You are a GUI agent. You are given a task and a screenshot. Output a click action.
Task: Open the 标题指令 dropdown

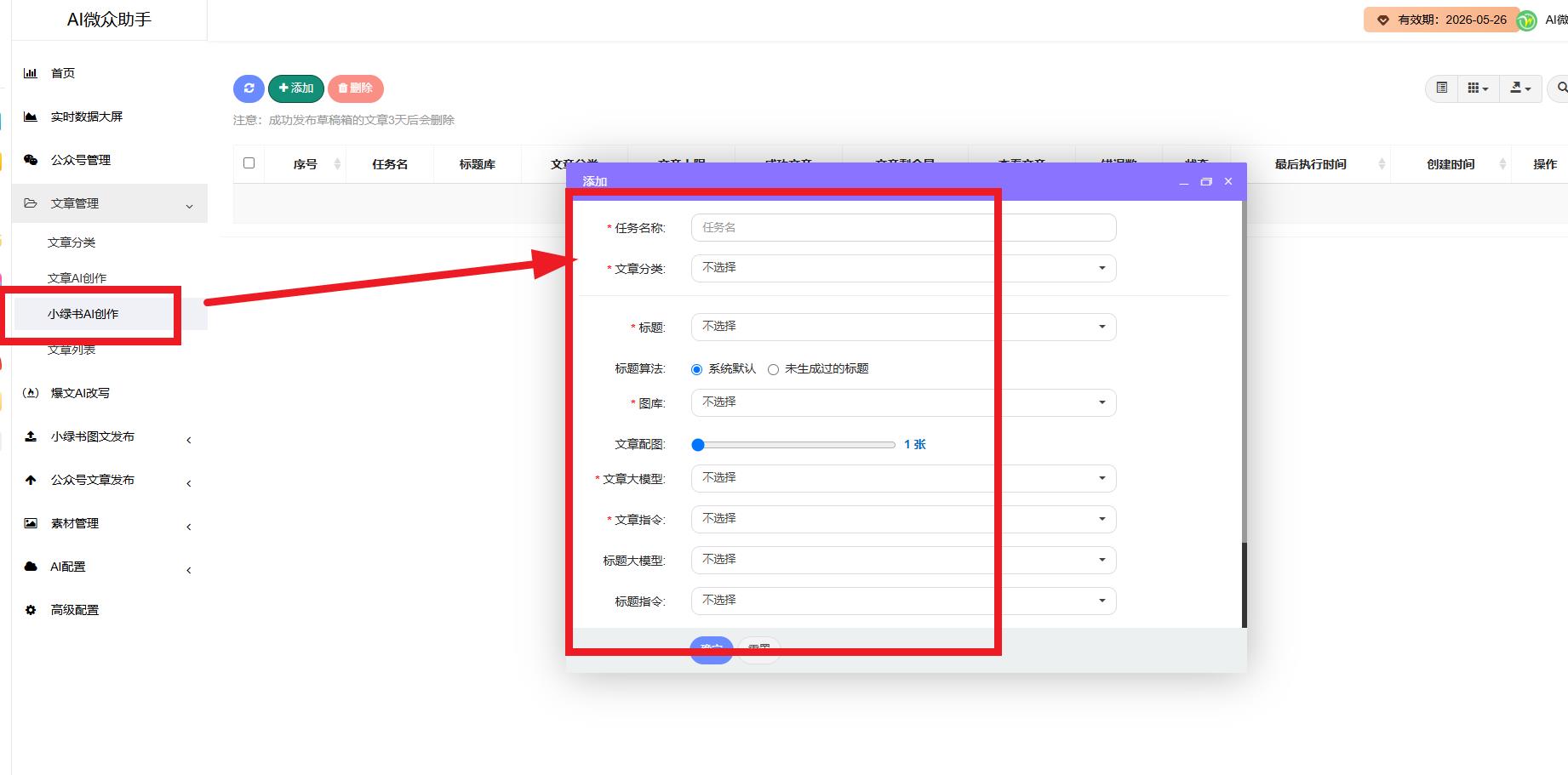(903, 601)
